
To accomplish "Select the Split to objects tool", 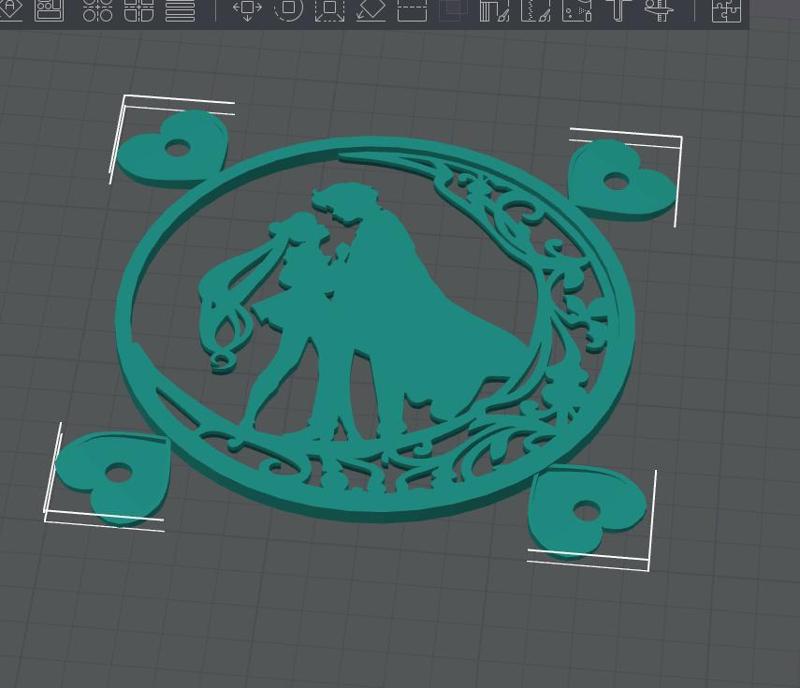I will (97, 10).
